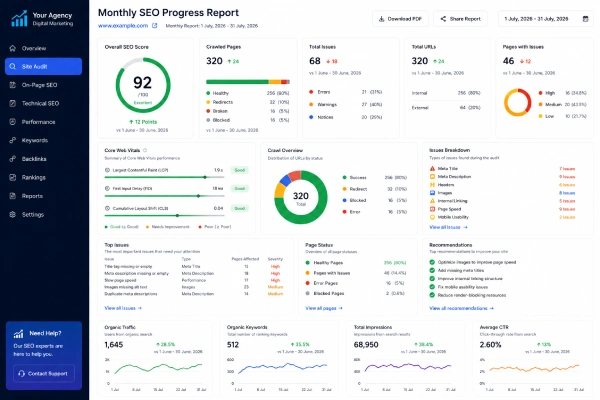Click '7 issues' beside Meta Title
The width and height of the screenshot is (600, 400).
(567, 168)
